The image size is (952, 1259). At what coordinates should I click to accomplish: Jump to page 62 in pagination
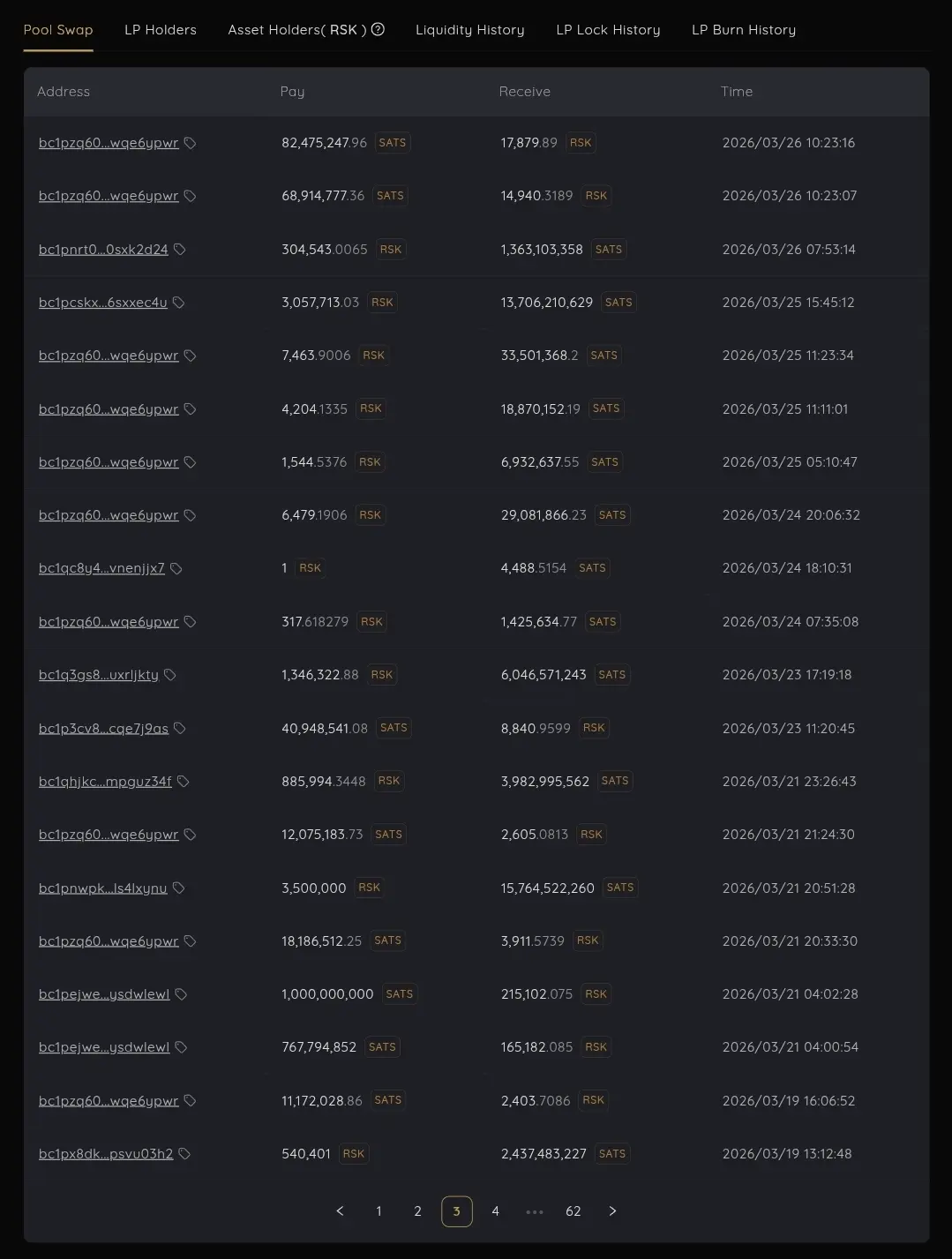(573, 1211)
